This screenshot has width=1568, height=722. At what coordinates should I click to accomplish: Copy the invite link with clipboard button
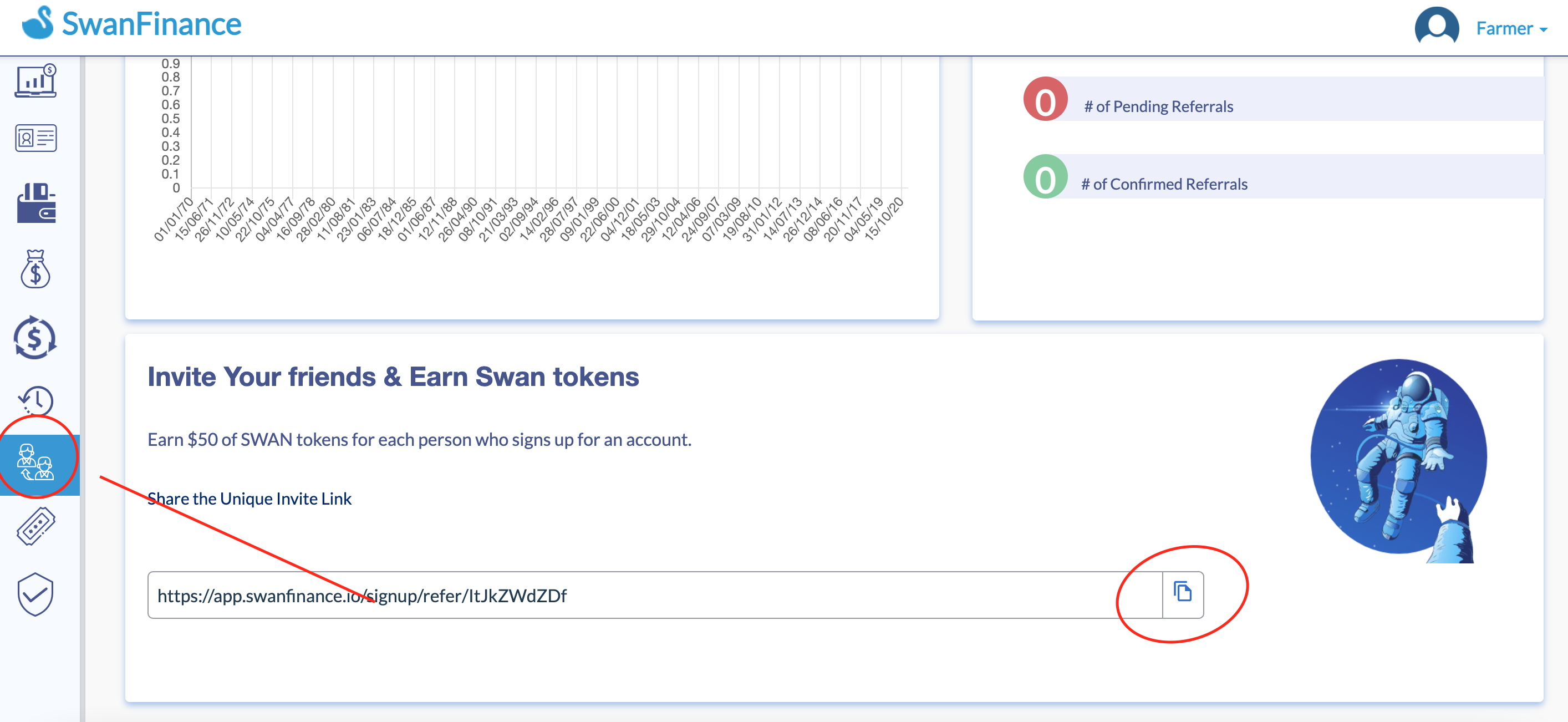1182,593
